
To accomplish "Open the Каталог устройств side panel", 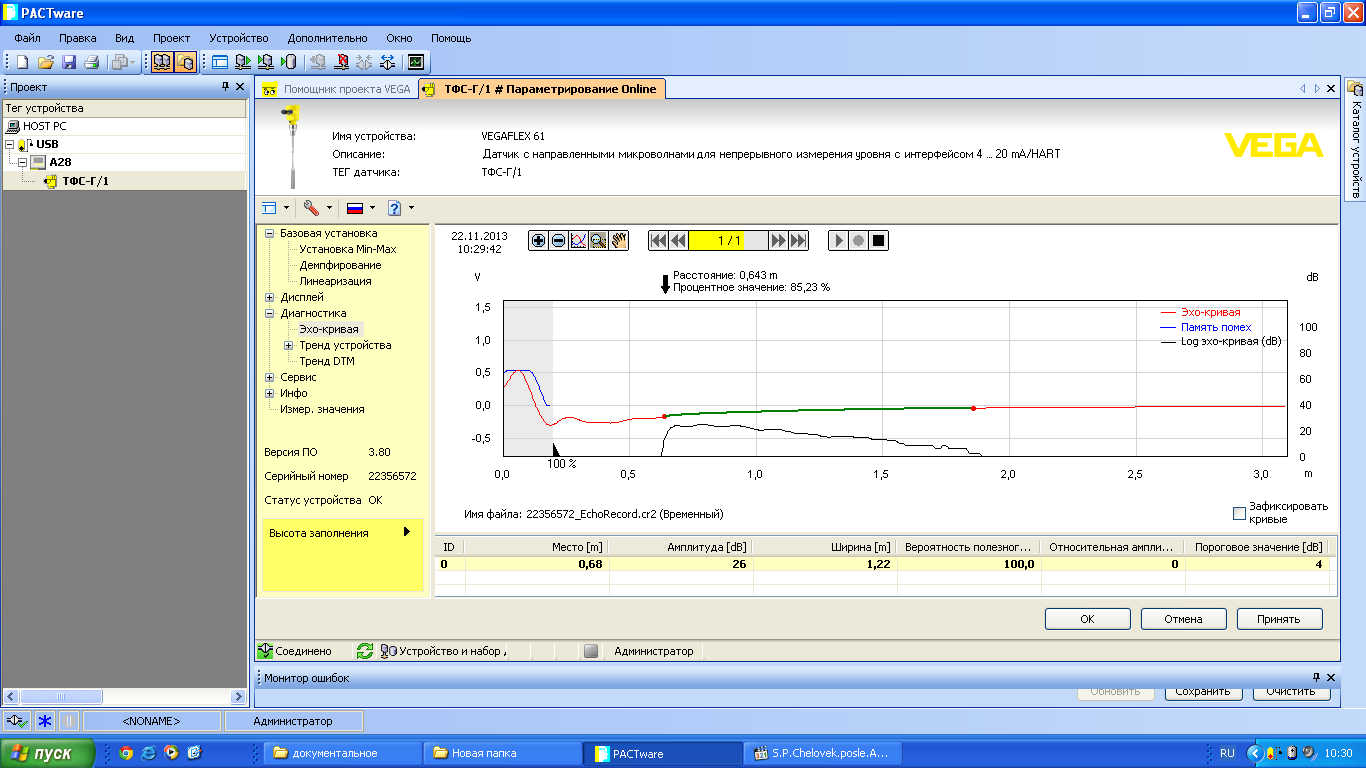I will pos(1355,140).
